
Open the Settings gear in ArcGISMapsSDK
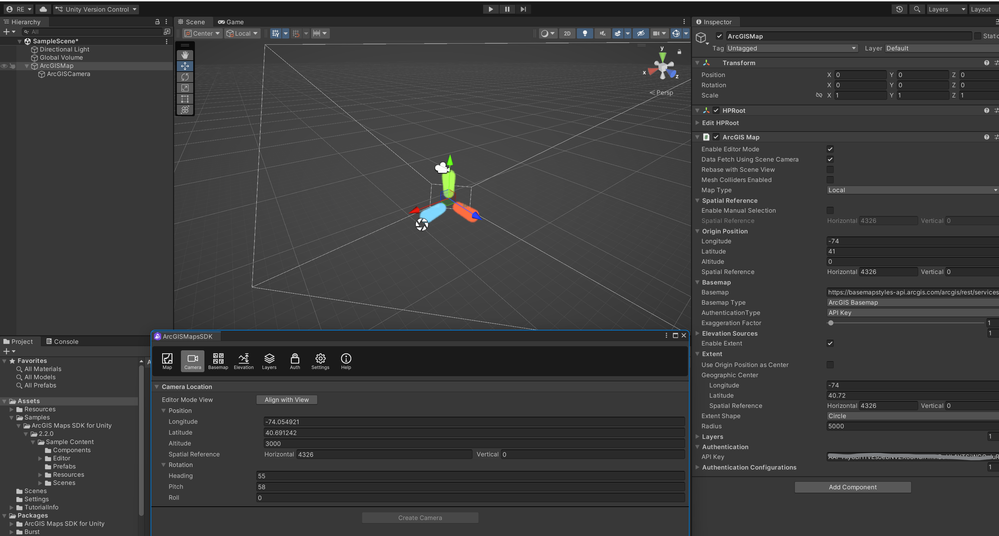pos(320,360)
